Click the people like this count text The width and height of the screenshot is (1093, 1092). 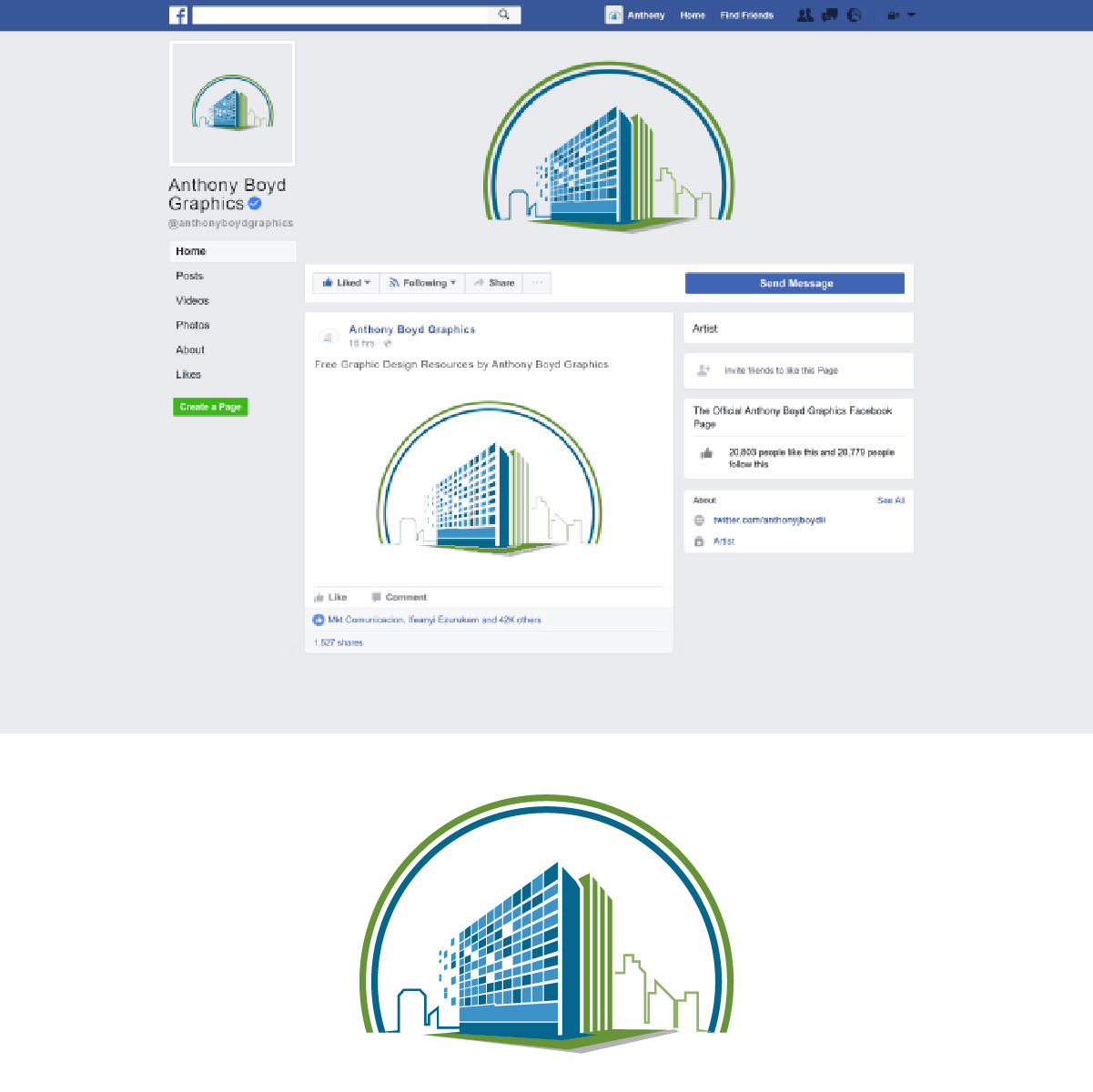[x=812, y=458]
